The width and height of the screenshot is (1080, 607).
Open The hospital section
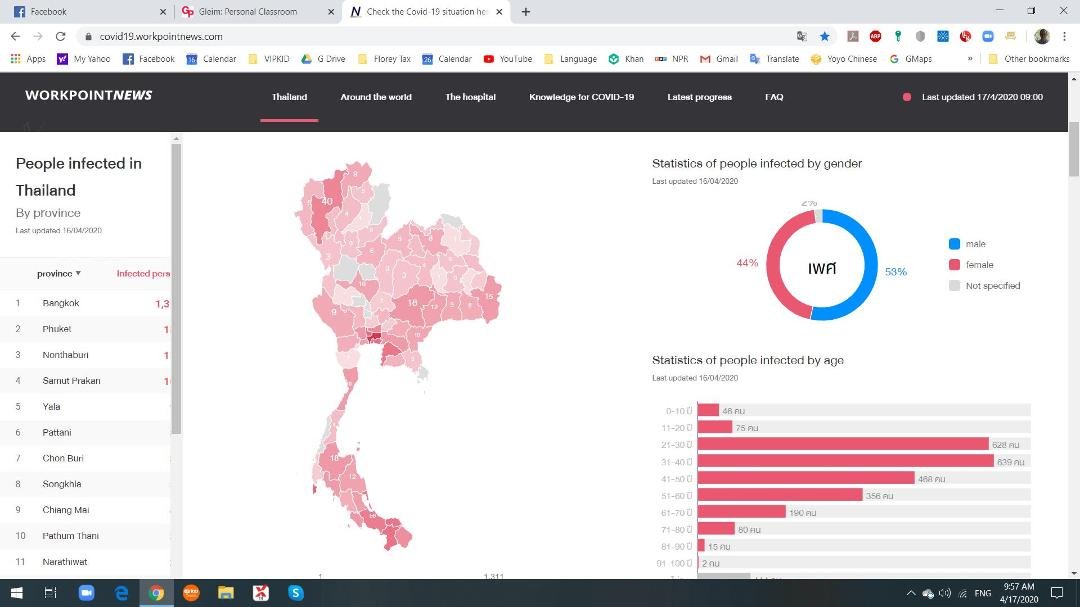470,97
